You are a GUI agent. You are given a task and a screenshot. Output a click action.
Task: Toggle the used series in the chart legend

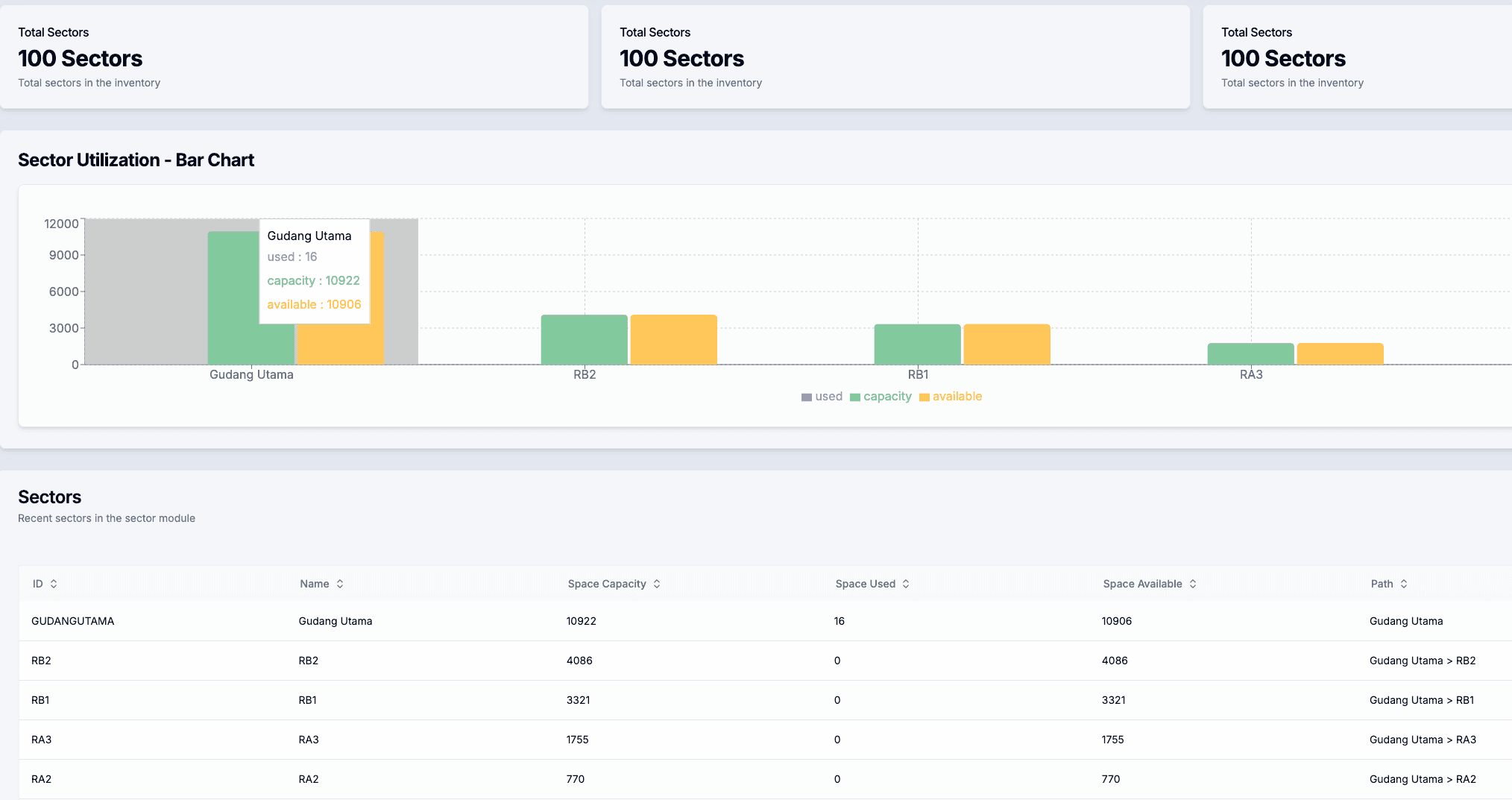click(822, 396)
